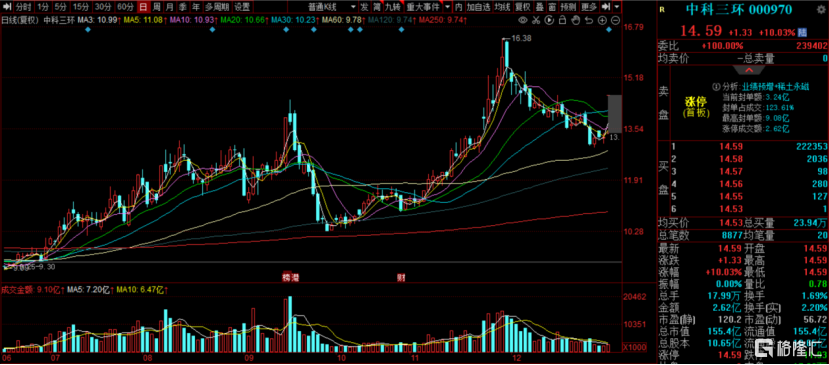Viewport: 829px width, 365px height.
Task: Click the arrow-to-bar icon in top toolbar
Action: [x=606, y=7]
